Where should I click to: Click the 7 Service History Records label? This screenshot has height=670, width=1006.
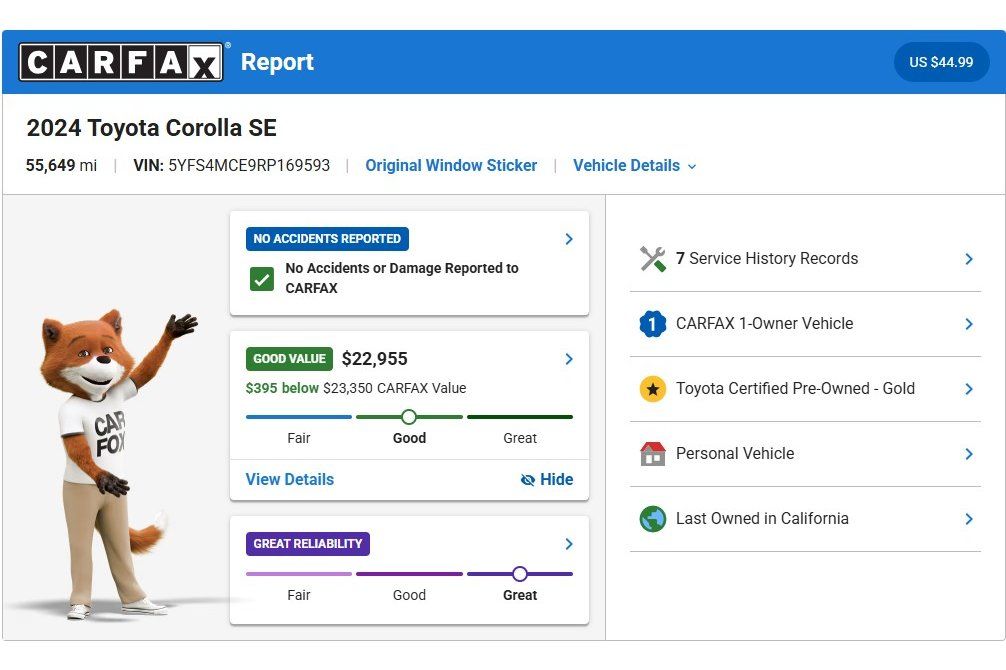(767, 259)
